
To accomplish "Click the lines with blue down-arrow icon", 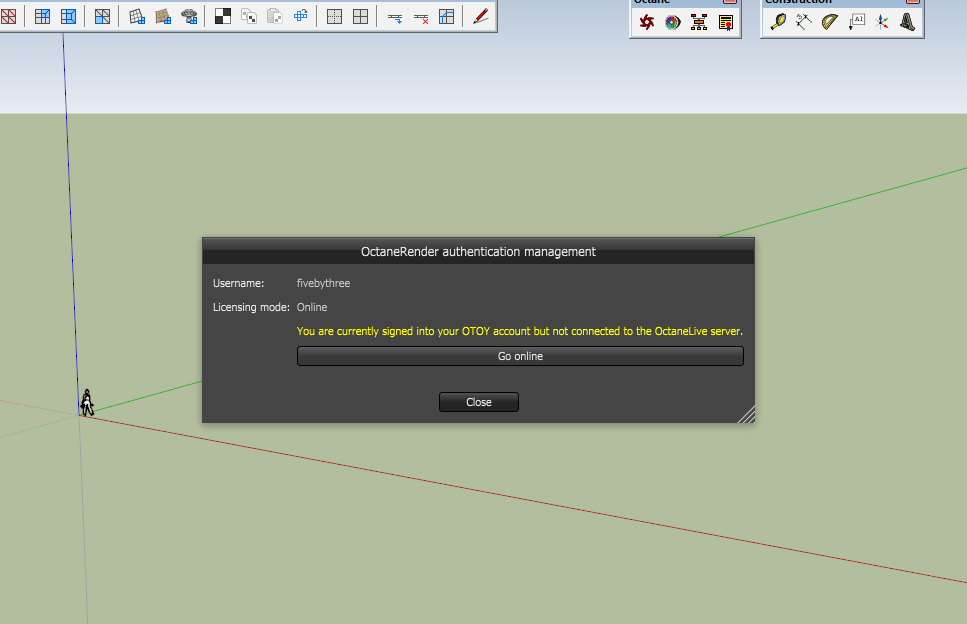I will (x=395, y=17).
